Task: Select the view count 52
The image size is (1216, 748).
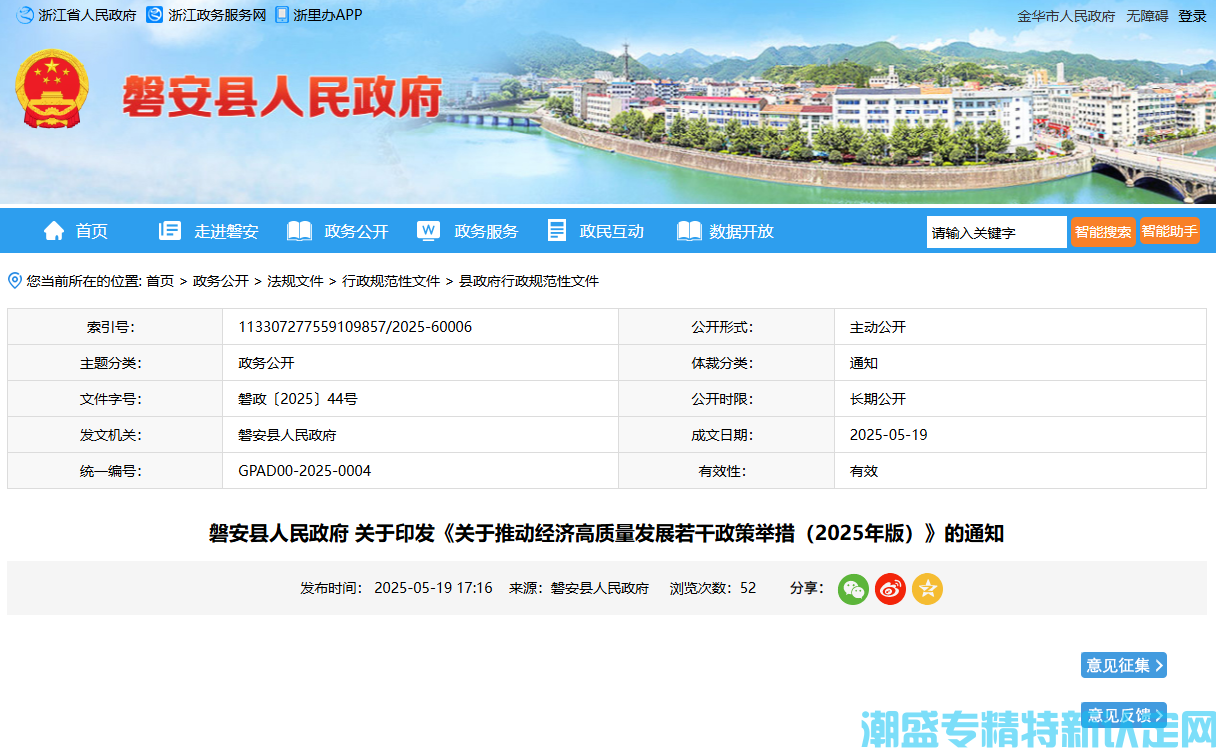Action: [748, 588]
